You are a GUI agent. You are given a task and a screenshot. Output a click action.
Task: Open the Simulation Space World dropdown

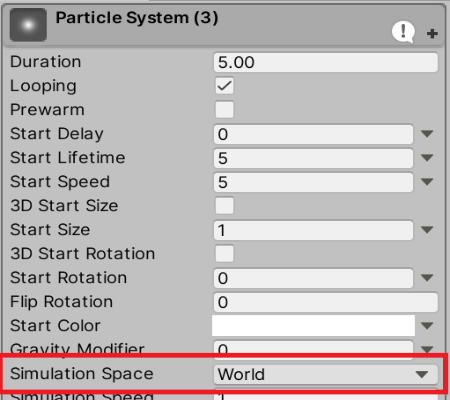point(326,374)
